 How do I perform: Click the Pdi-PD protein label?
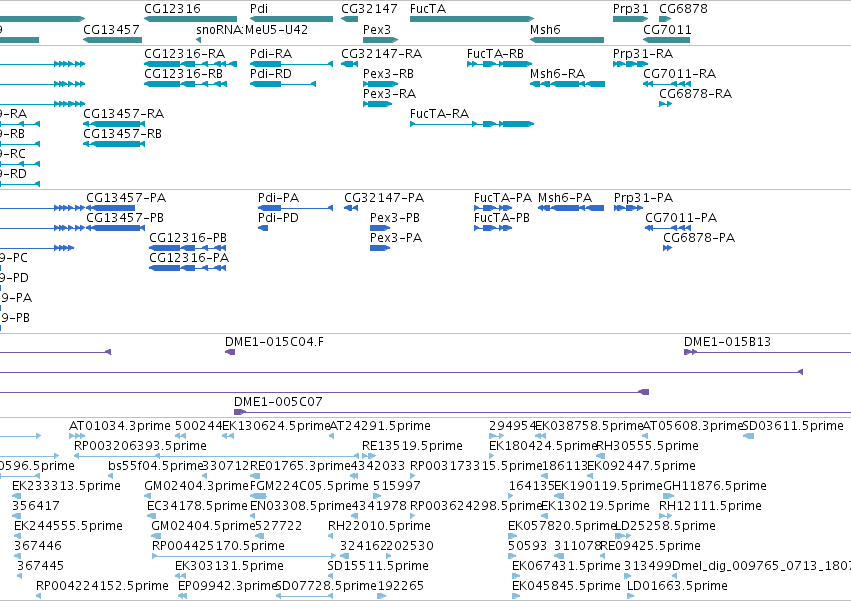point(278,218)
